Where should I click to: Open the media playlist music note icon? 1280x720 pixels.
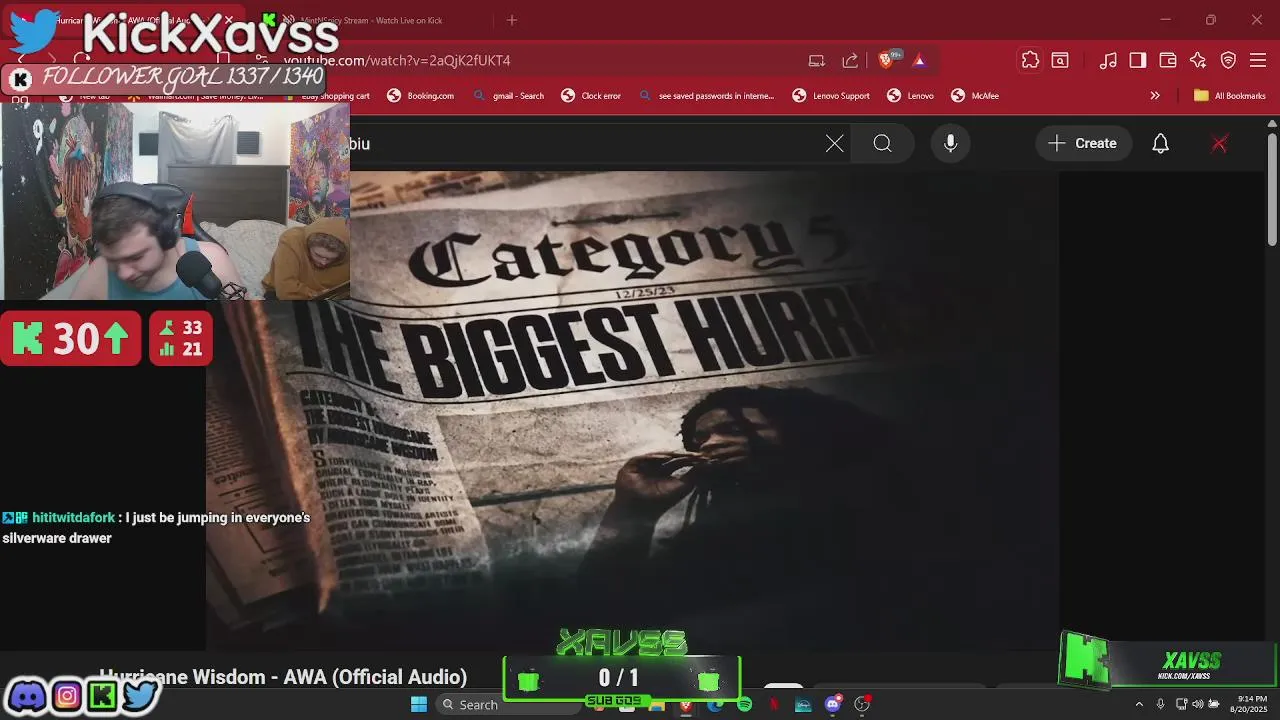click(x=1108, y=60)
